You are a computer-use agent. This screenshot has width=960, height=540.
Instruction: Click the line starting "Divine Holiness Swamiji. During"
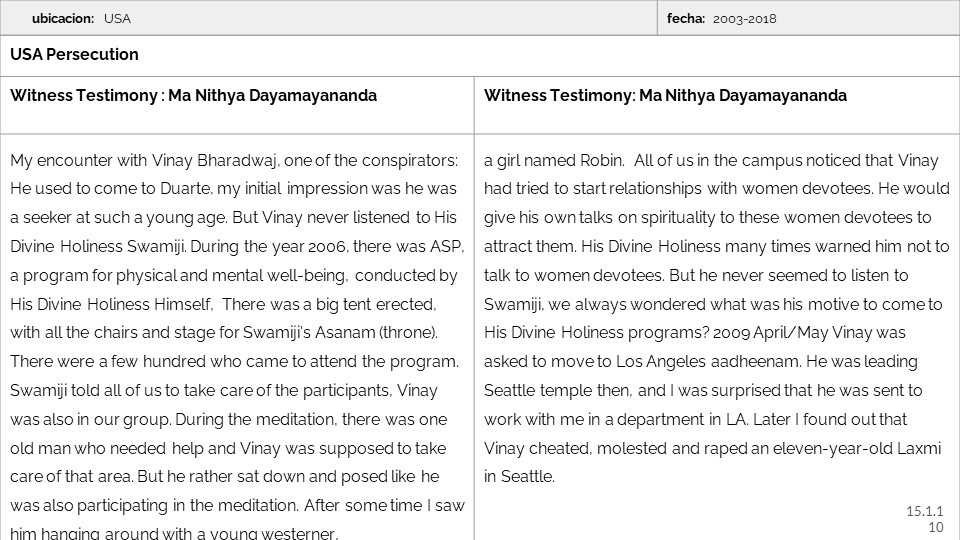click(x=233, y=246)
